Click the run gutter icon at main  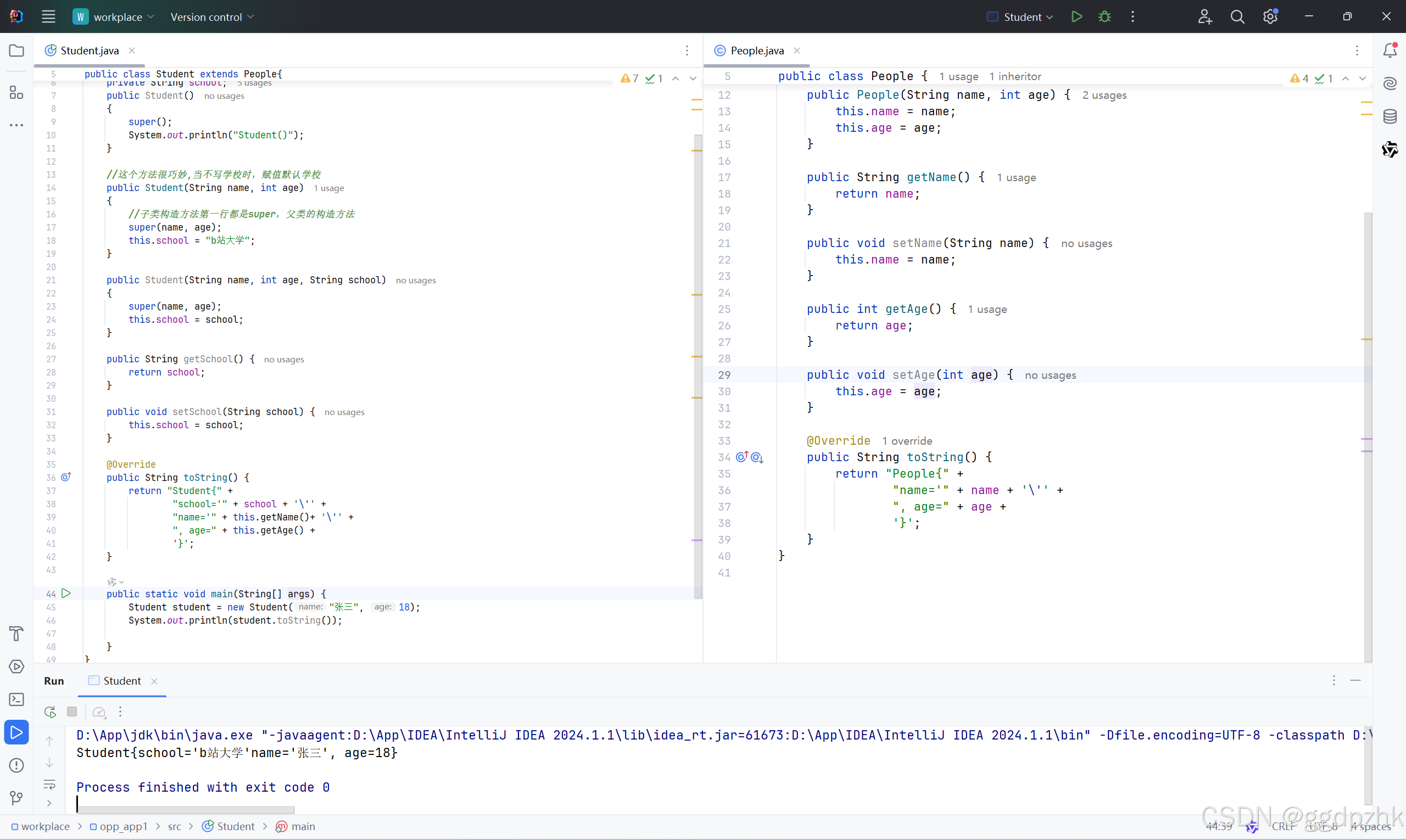click(x=66, y=593)
